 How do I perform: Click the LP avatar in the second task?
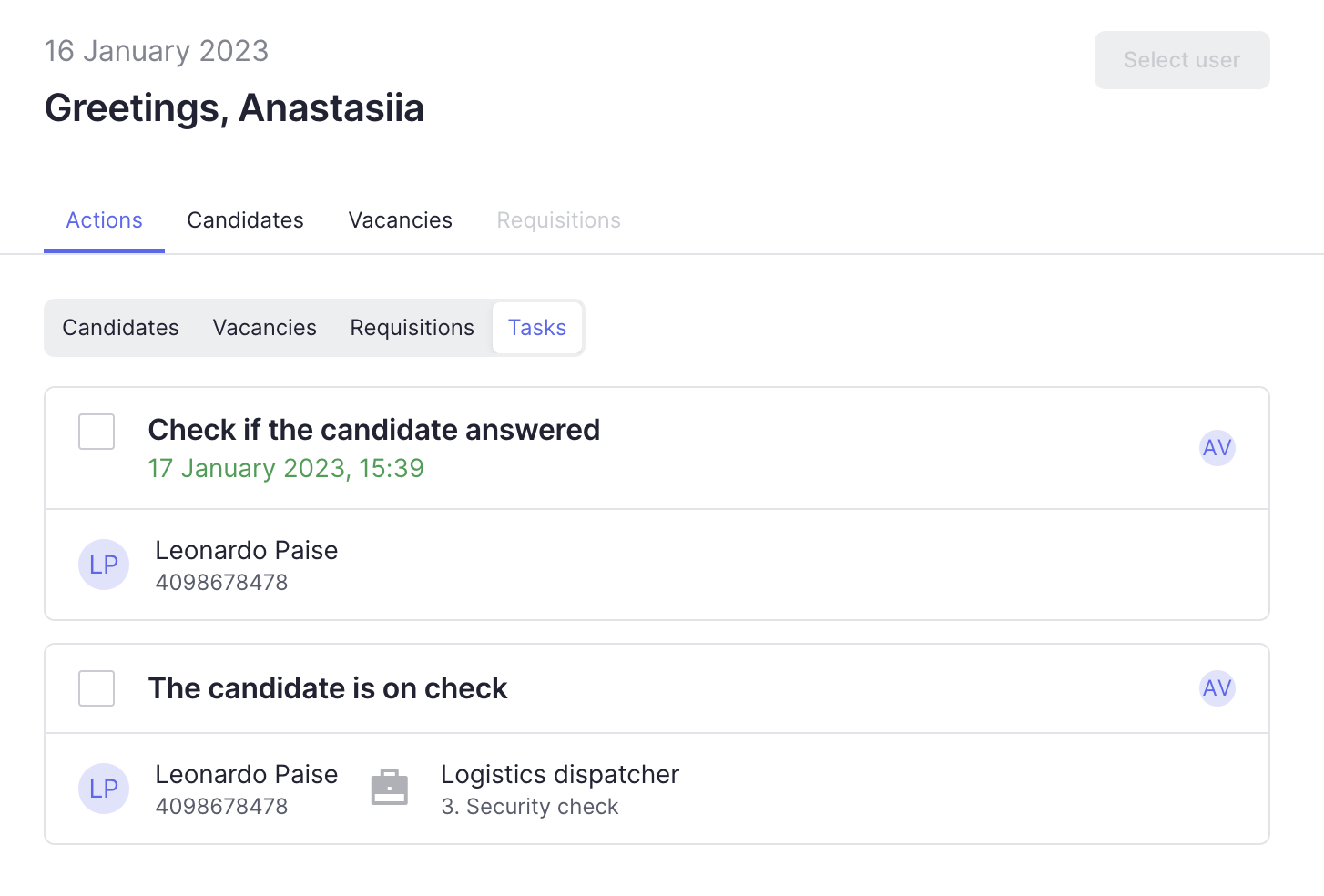(104, 789)
